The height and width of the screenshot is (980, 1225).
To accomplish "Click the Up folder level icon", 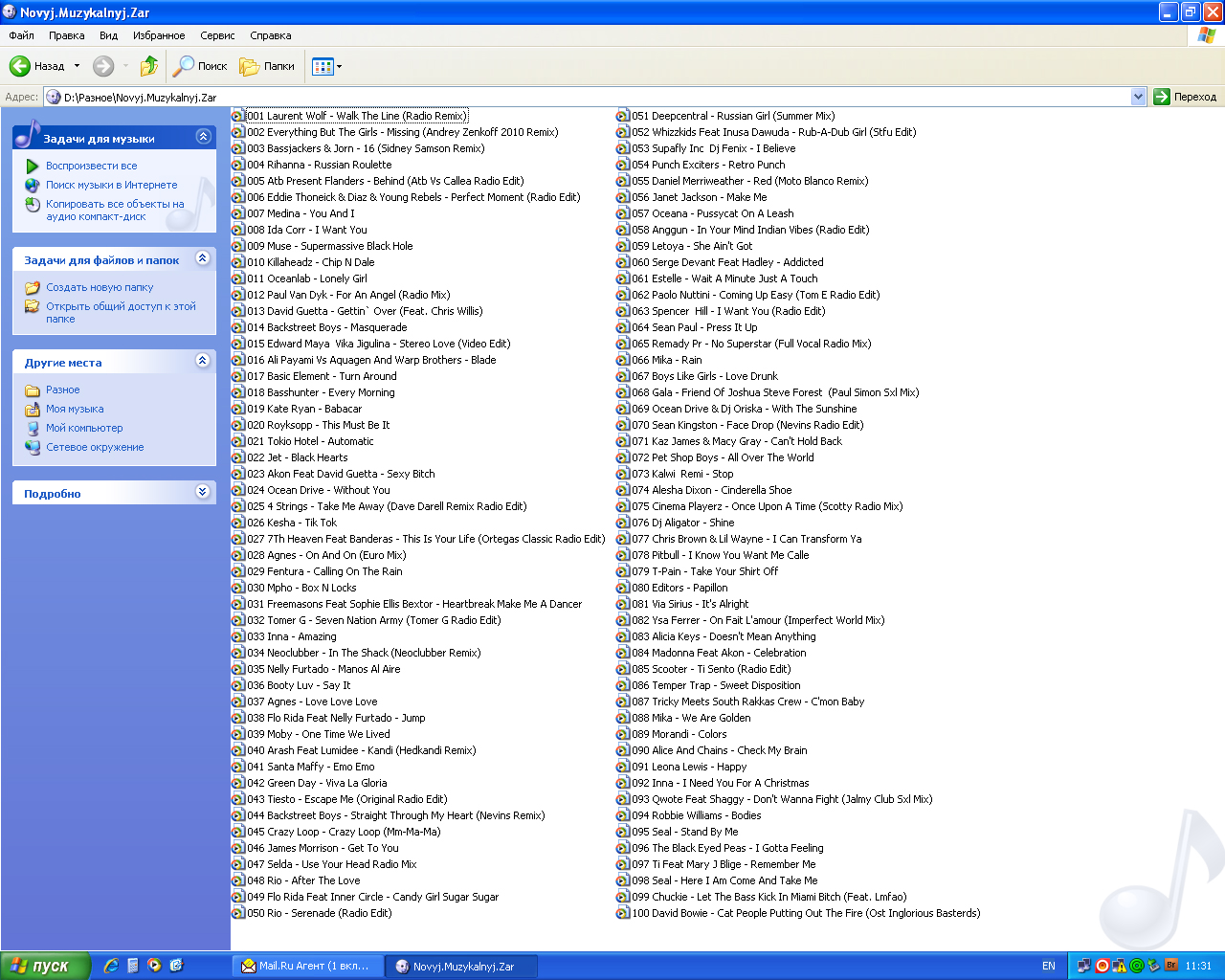I will [x=149, y=66].
